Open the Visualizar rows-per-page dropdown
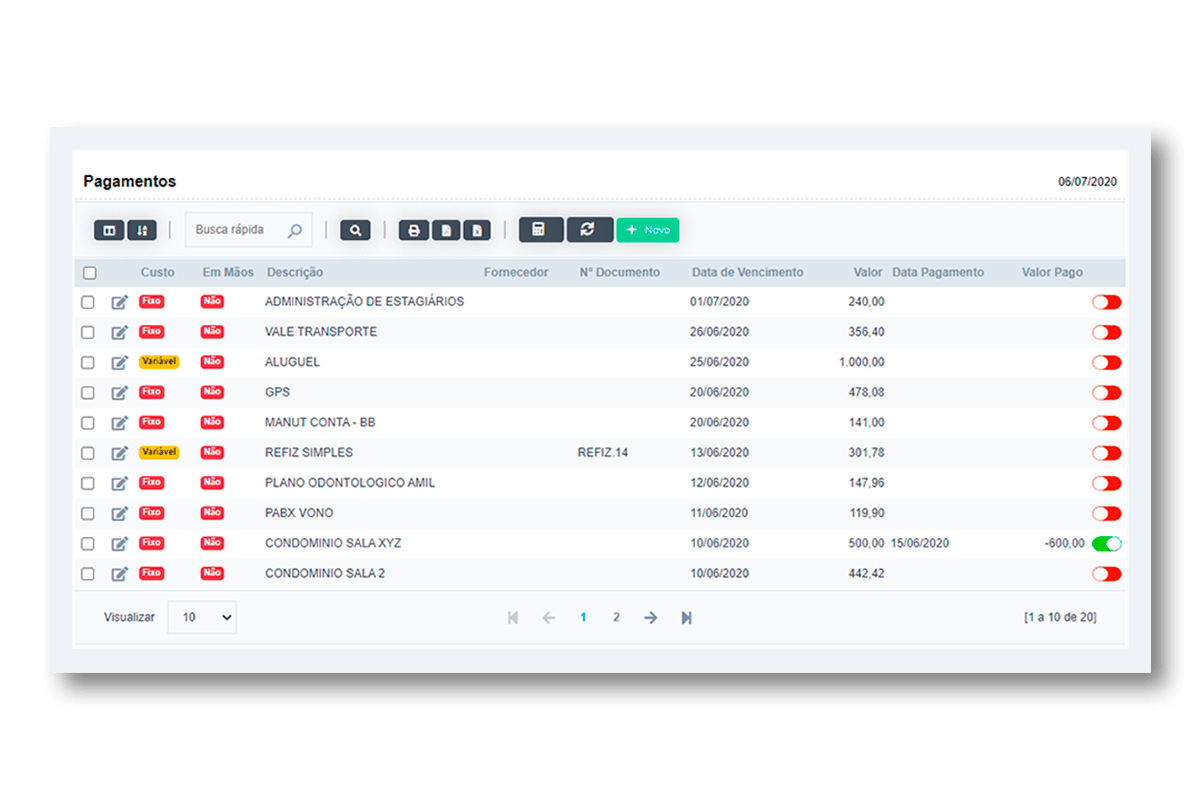Screen dimensions: 1200x800 (202, 618)
